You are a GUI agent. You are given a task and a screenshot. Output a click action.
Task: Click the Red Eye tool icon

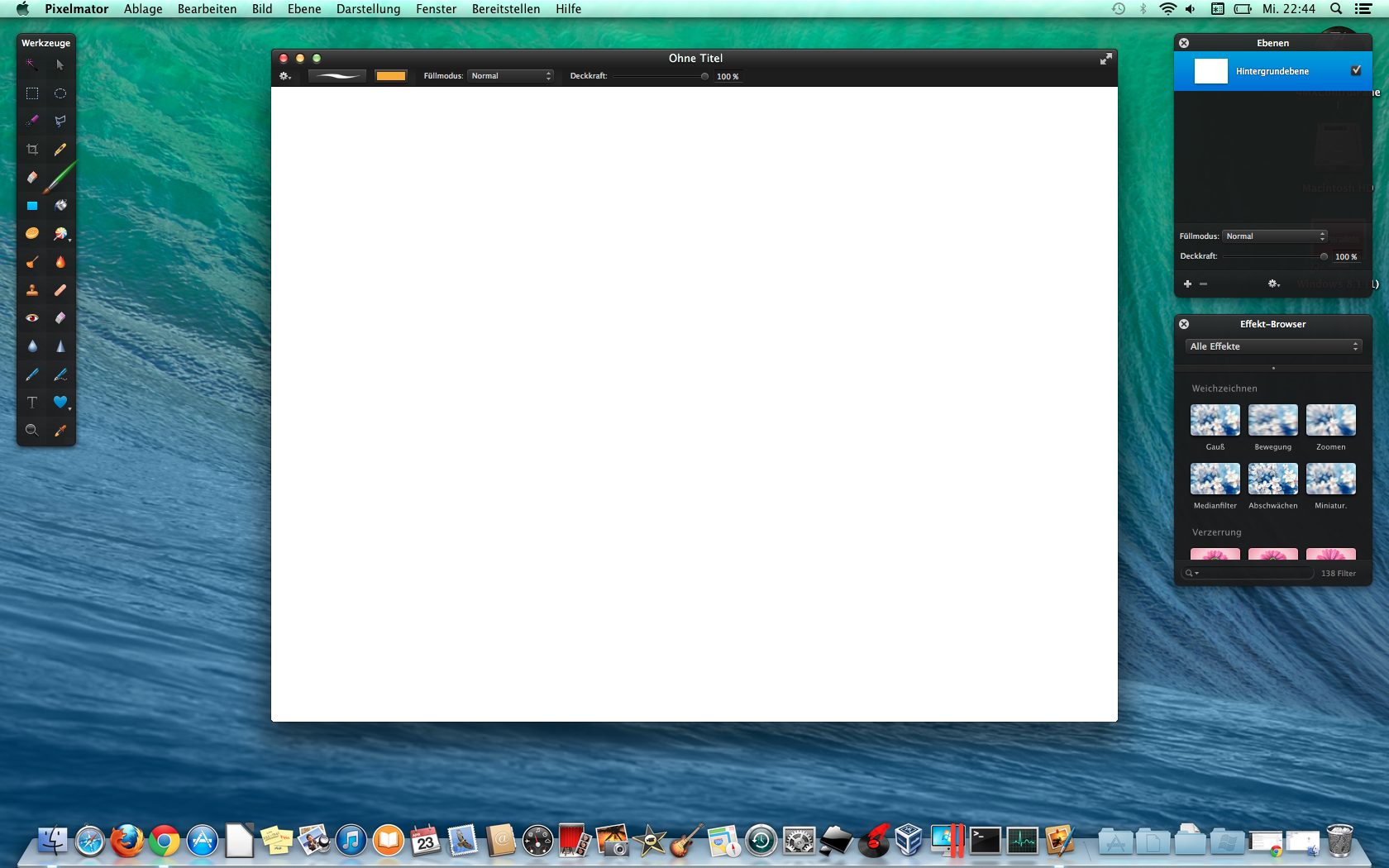[x=32, y=318]
